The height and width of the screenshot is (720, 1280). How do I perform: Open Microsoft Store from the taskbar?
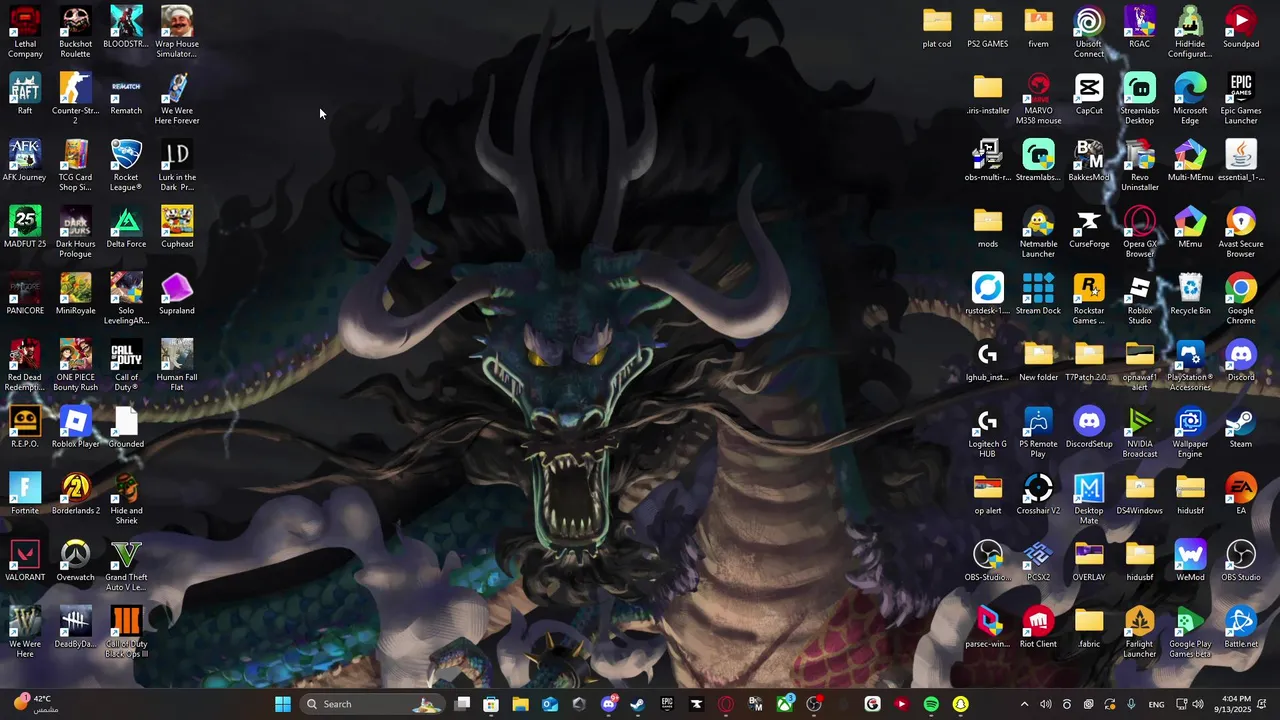coord(491,704)
